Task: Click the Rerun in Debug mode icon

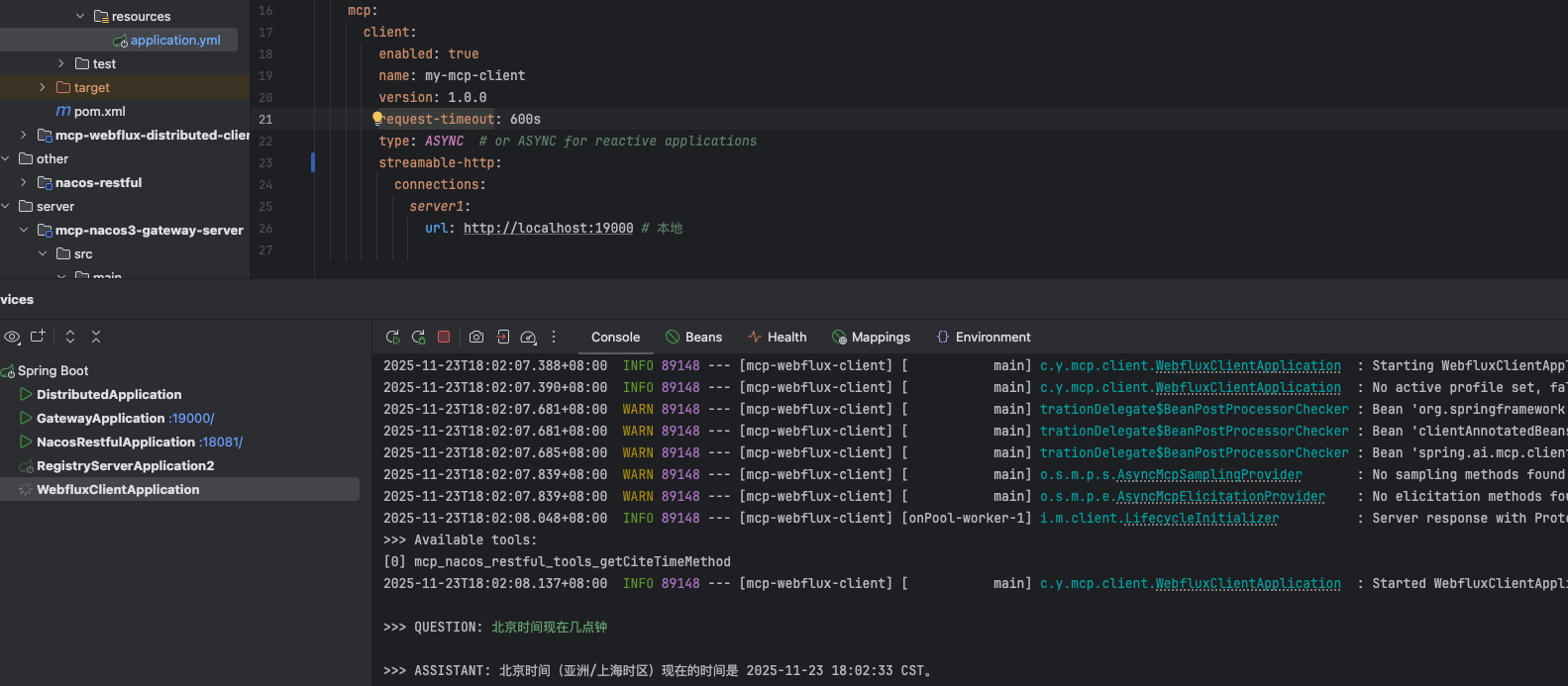Action: click(419, 337)
